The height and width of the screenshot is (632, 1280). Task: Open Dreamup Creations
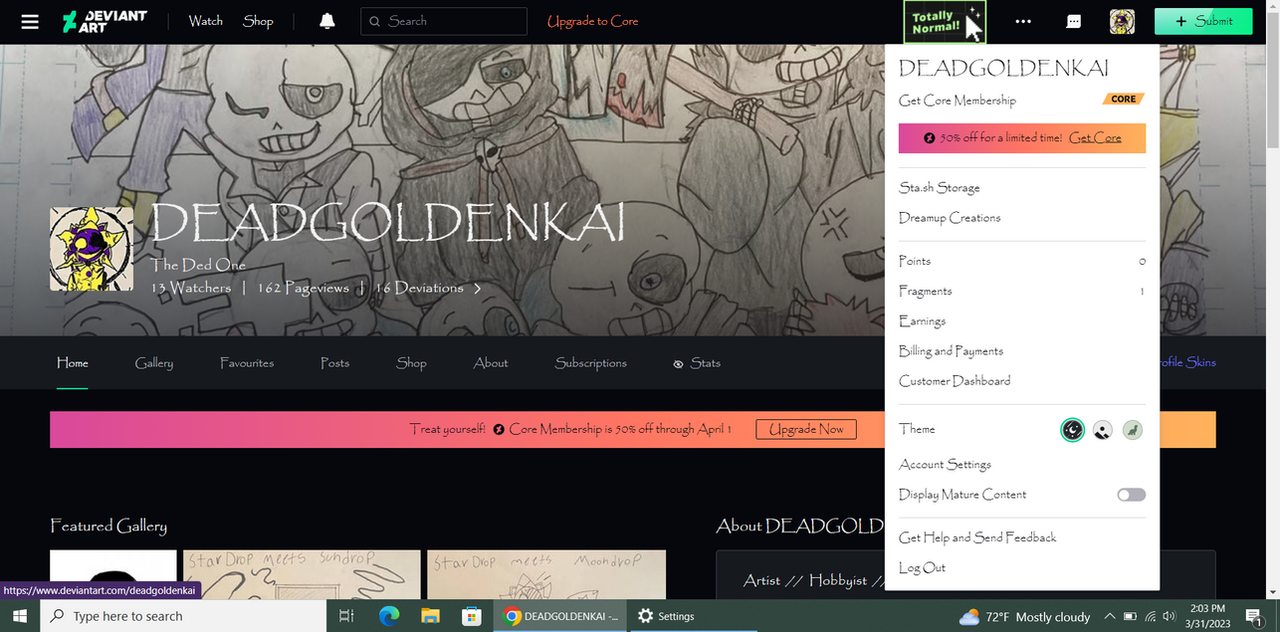(949, 218)
